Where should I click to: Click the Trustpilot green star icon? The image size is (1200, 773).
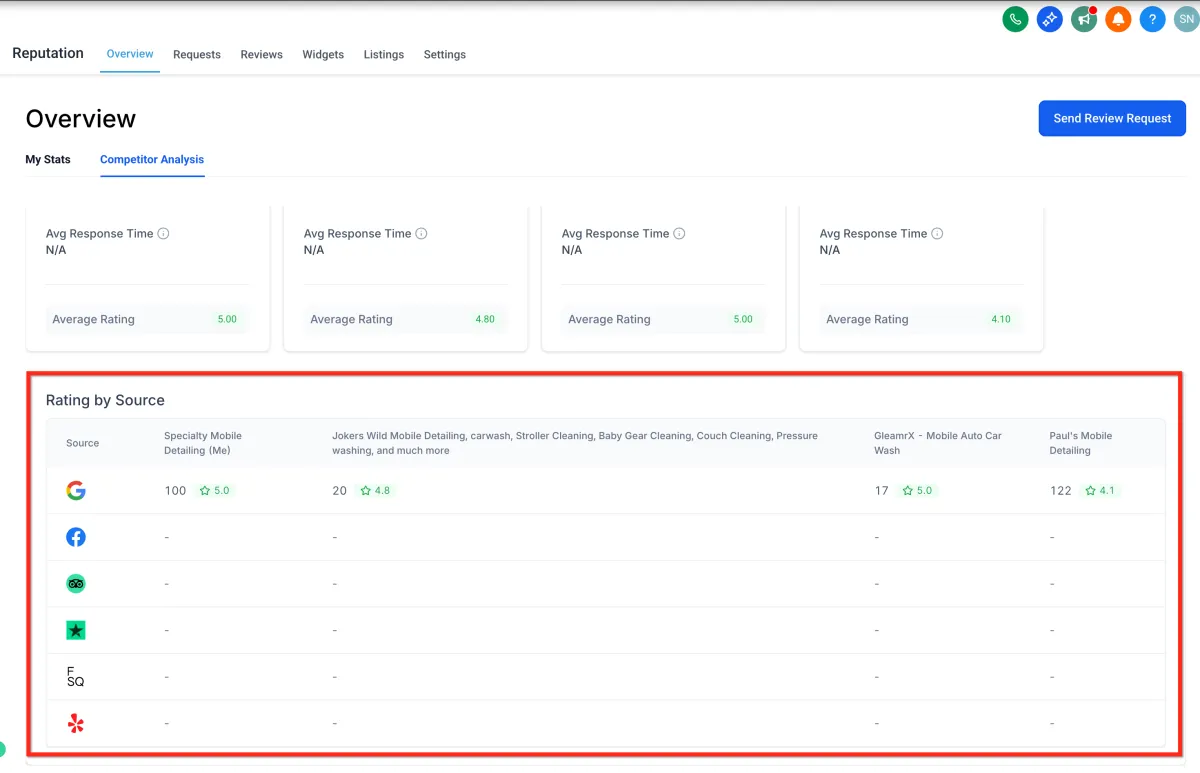pyautogui.click(x=76, y=630)
